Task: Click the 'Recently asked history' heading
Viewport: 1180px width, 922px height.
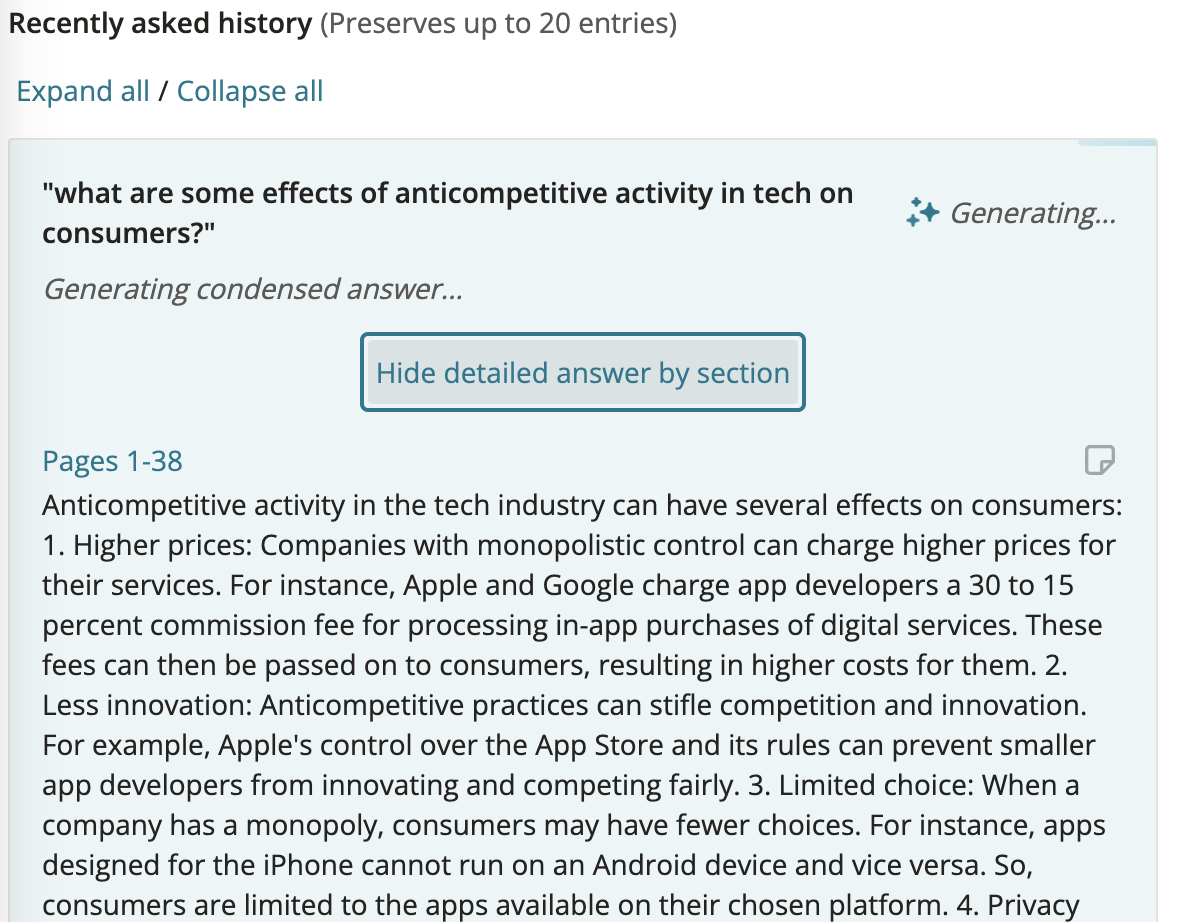Action: pyautogui.click(x=160, y=23)
